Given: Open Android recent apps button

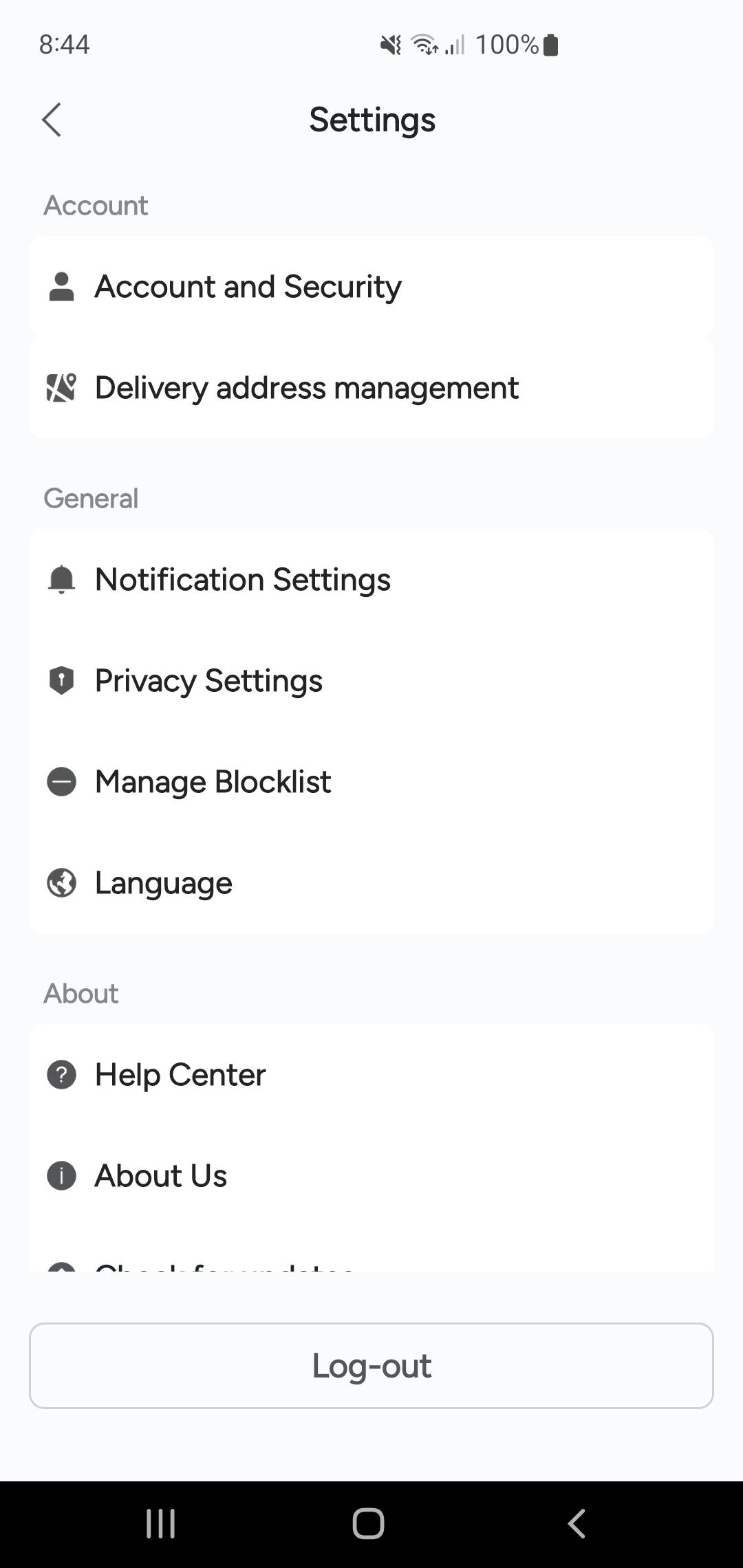Looking at the screenshot, I should 161,1523.
